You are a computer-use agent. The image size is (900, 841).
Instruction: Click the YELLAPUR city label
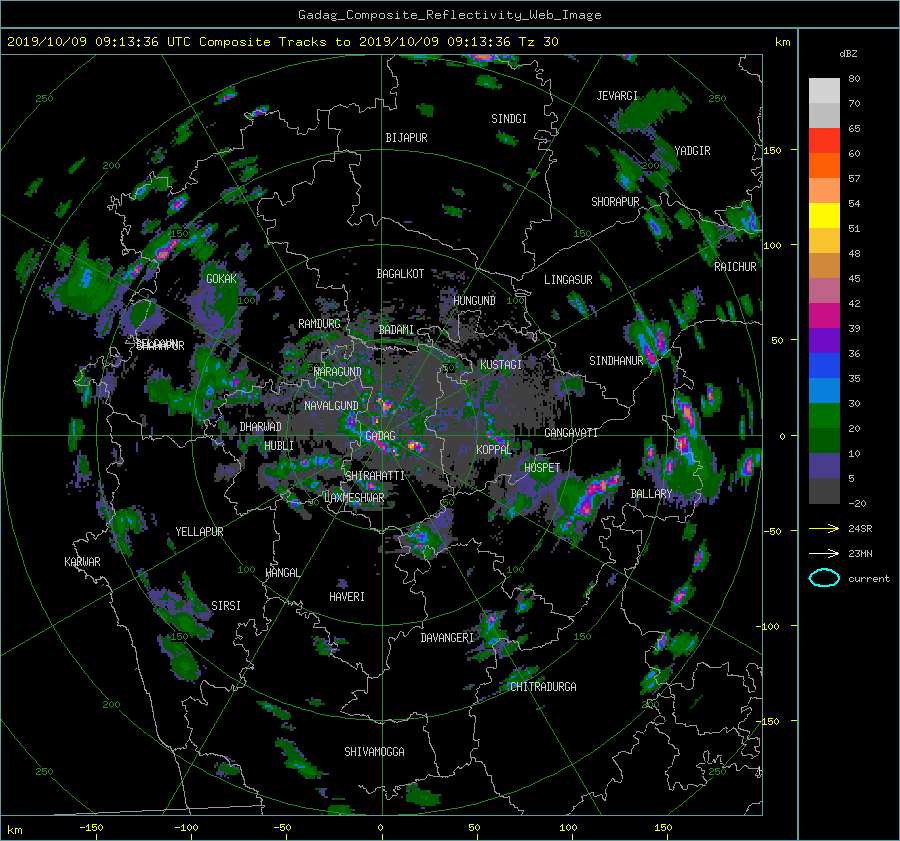click(x=199, y=532)
